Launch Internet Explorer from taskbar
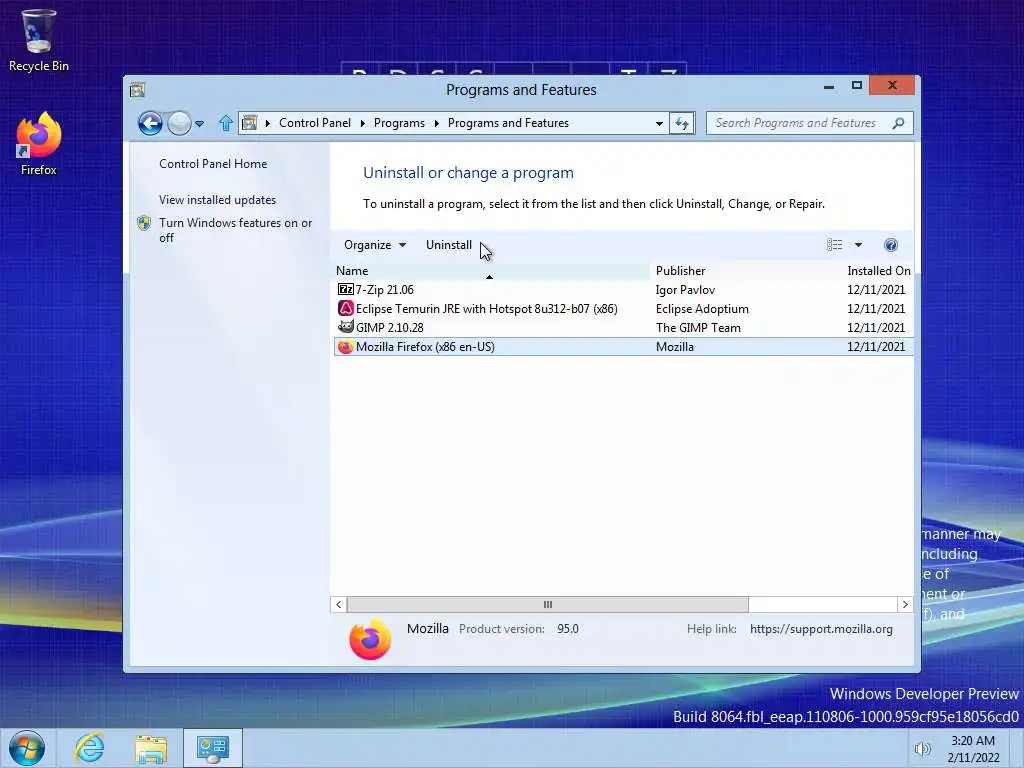1024x768 pixels. click(89, 748)
